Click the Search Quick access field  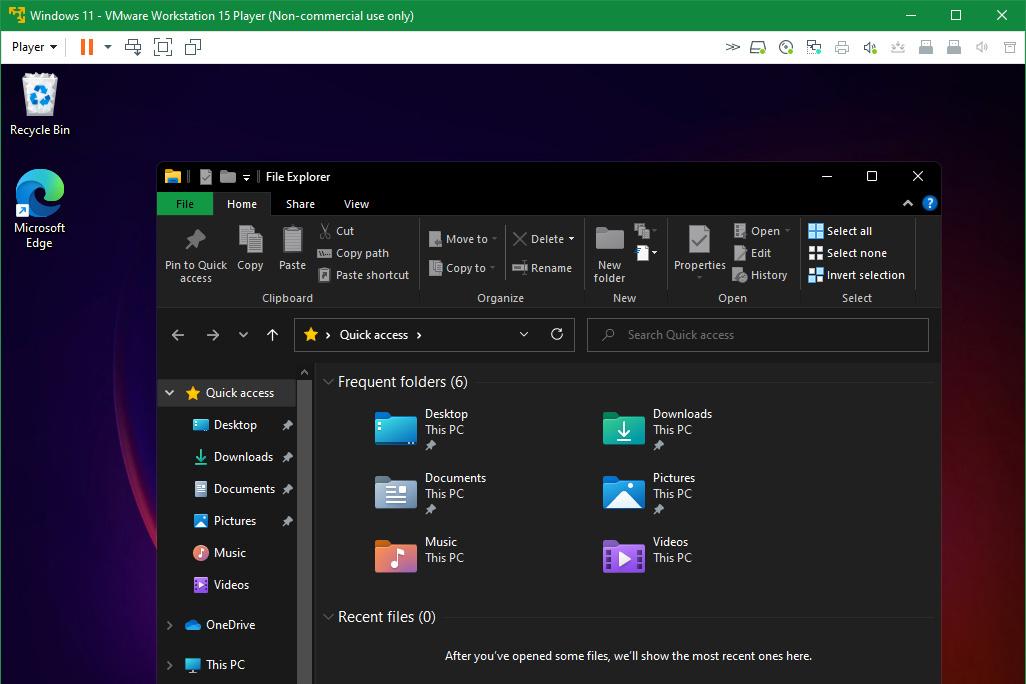758,335
